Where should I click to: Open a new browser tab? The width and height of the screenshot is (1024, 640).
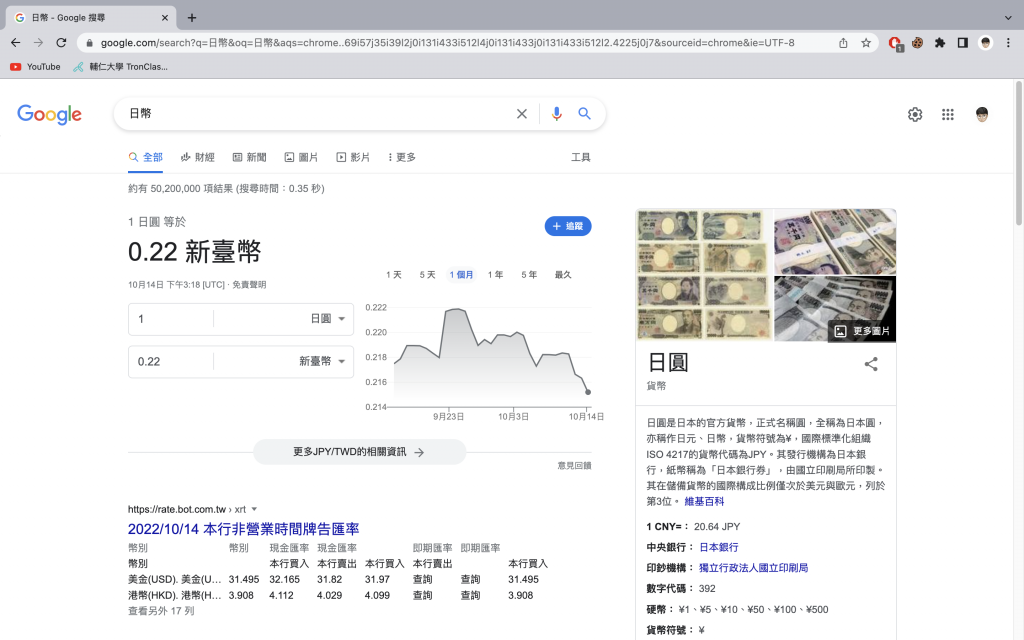191,18
